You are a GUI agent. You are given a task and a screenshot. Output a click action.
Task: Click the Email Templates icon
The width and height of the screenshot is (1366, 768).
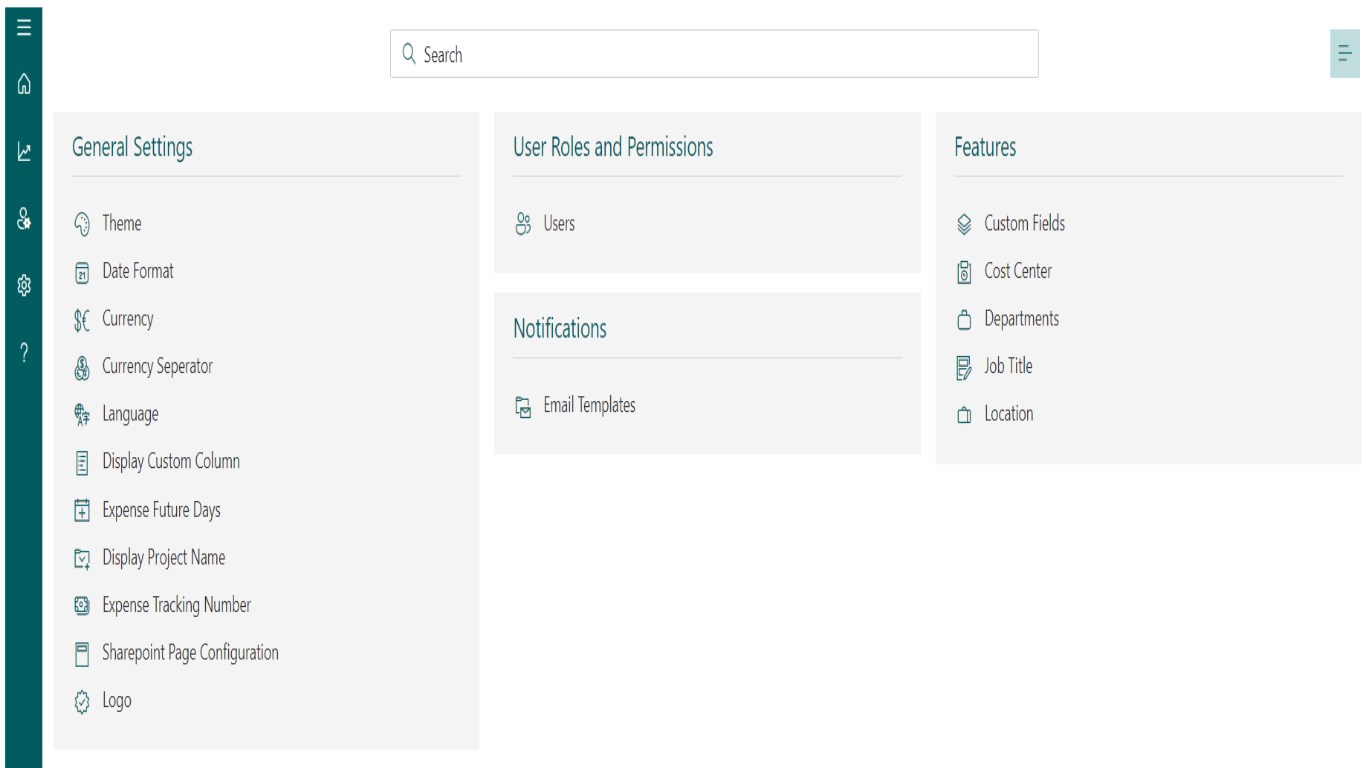tap(523, 406)
